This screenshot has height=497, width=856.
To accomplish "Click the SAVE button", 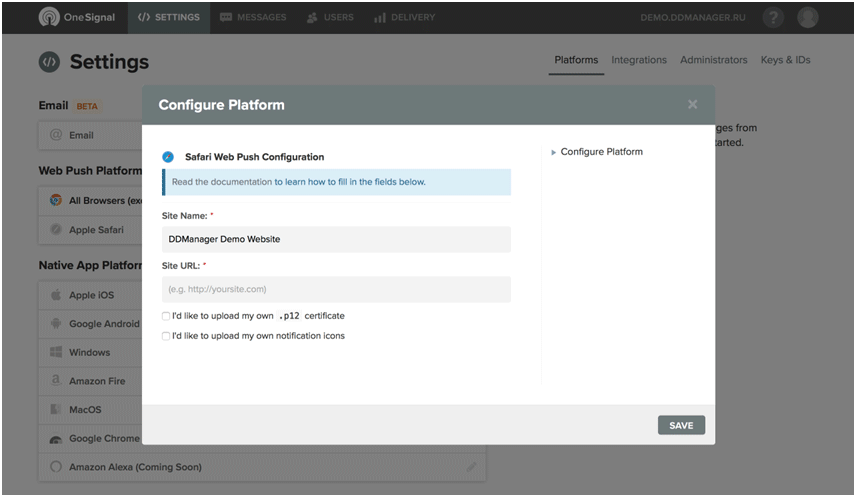I will tap(681, 425).
